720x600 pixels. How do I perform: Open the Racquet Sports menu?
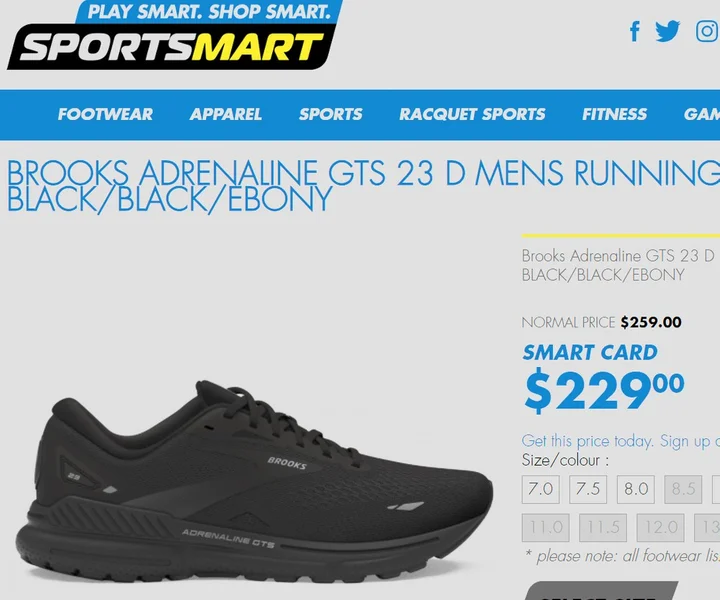pos(472,114)
